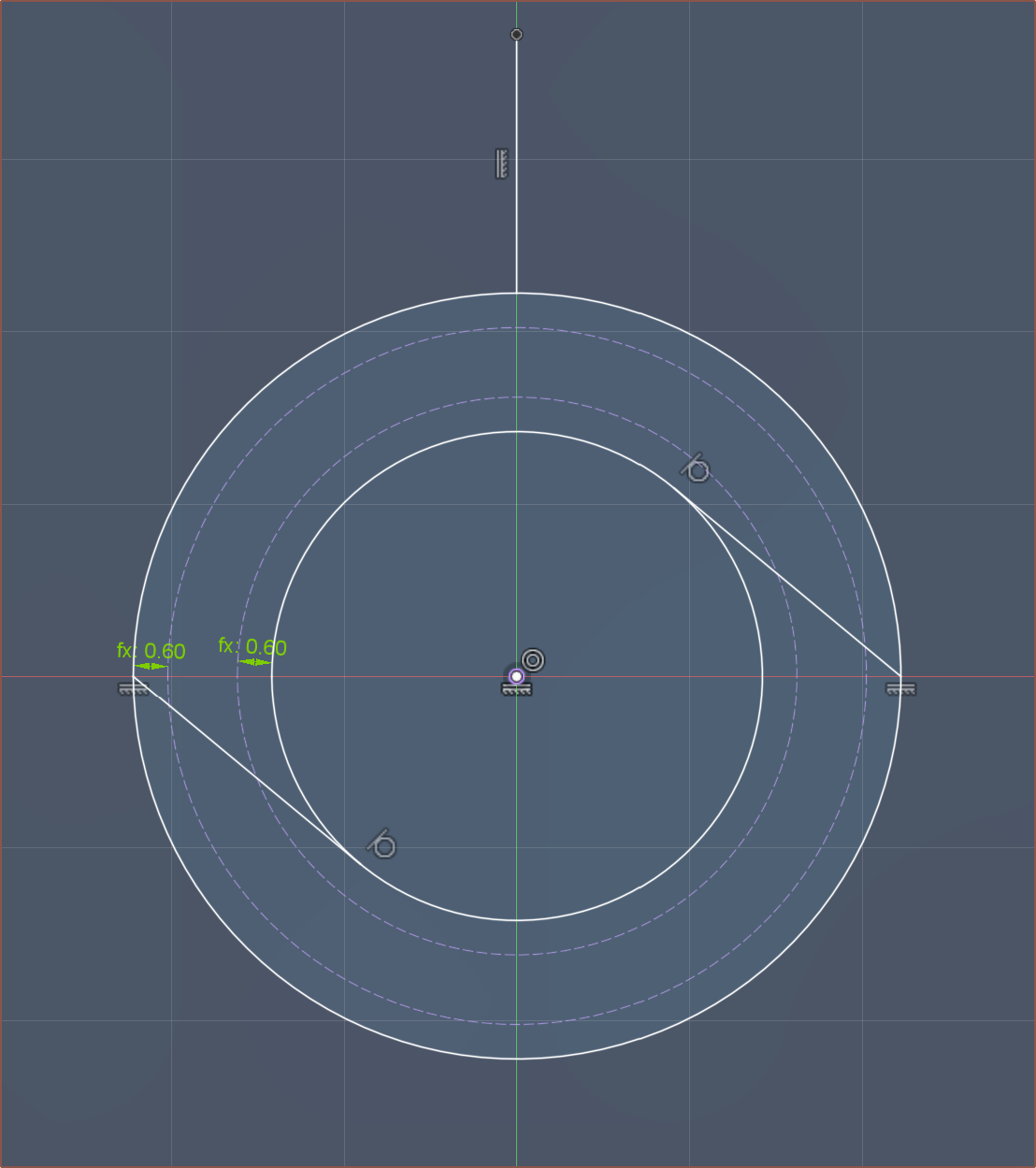The width and height of the screenshot is (1036, 1168).
Task: Click the top endpoint of the vertical line
Action: tap(516, 35)
